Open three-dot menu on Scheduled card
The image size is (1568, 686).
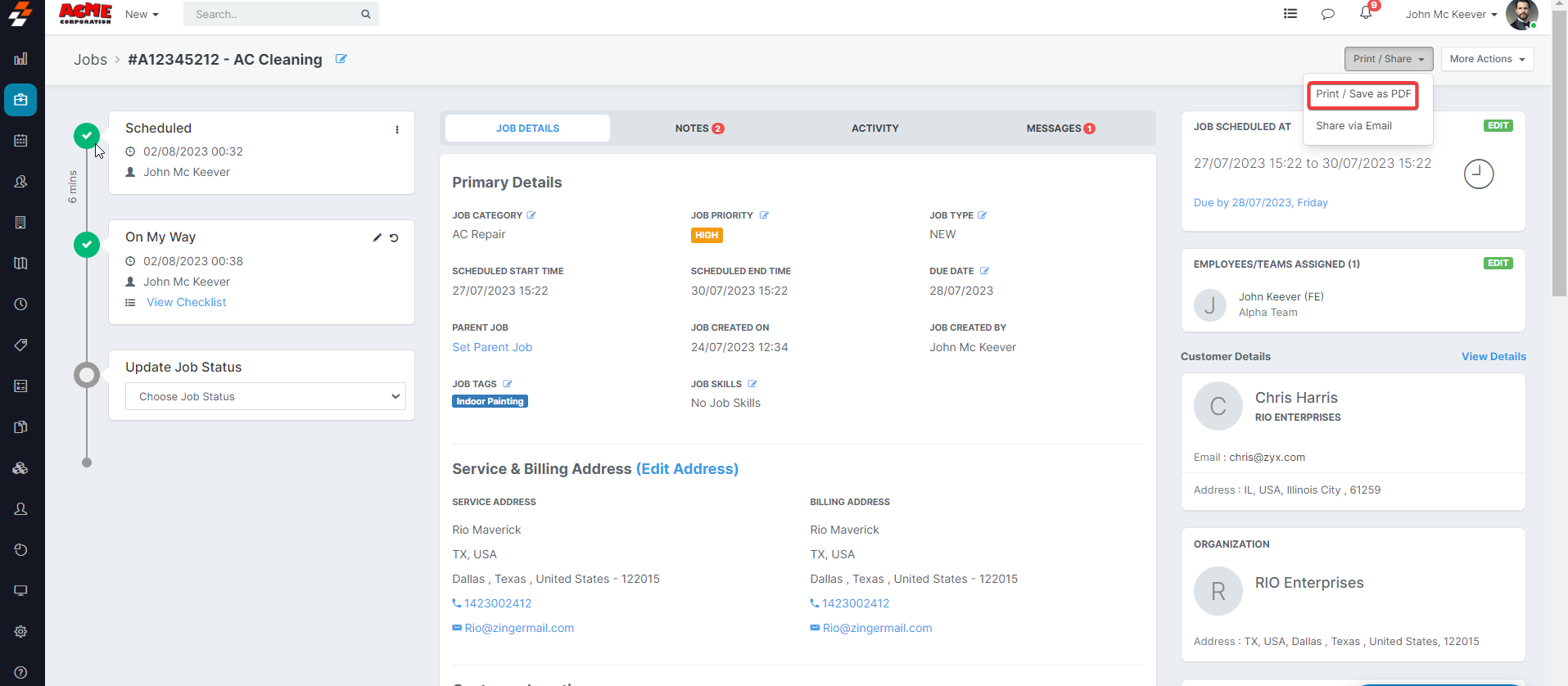(397, 129)
